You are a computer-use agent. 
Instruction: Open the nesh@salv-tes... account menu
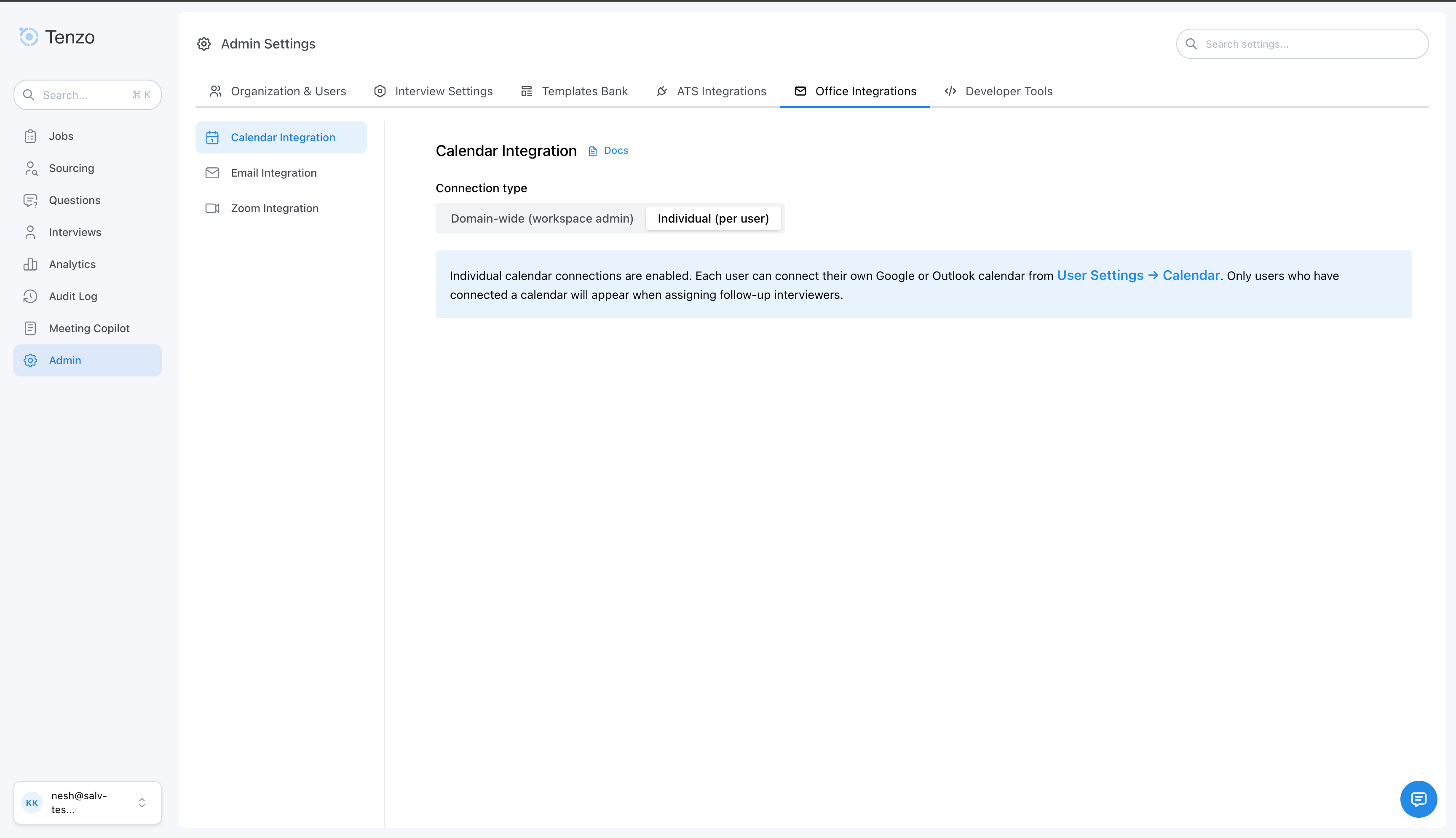[x=87, y=802]
